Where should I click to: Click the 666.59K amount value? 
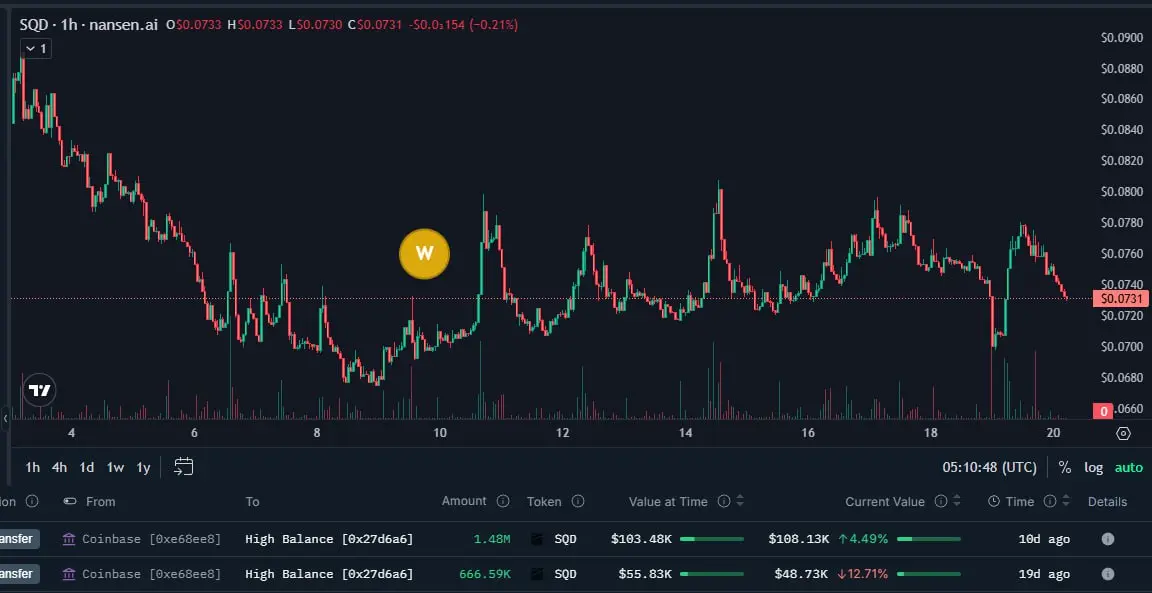(485, 574)
